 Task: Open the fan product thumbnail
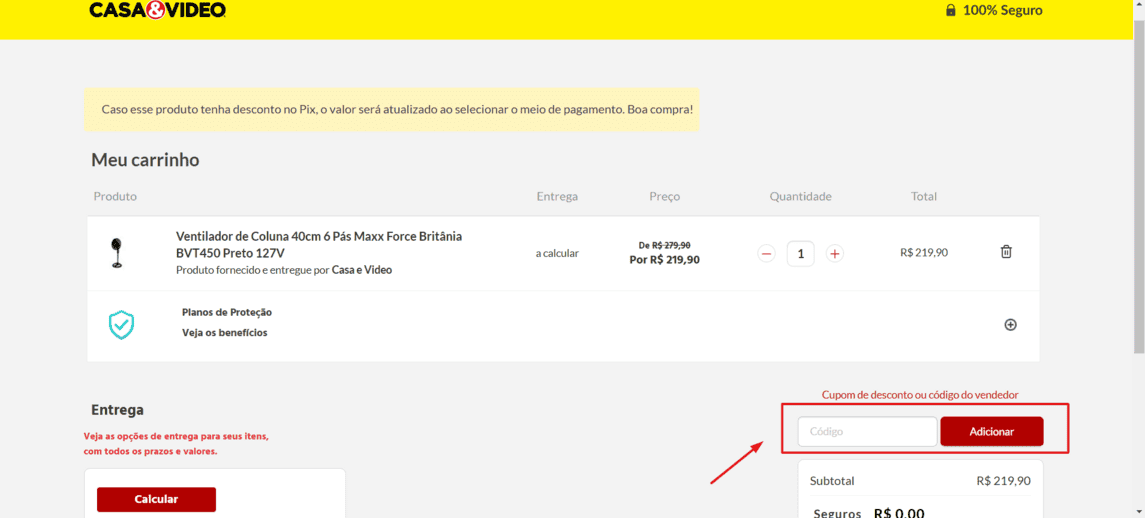pyautogui.click(x=117, y=253)
